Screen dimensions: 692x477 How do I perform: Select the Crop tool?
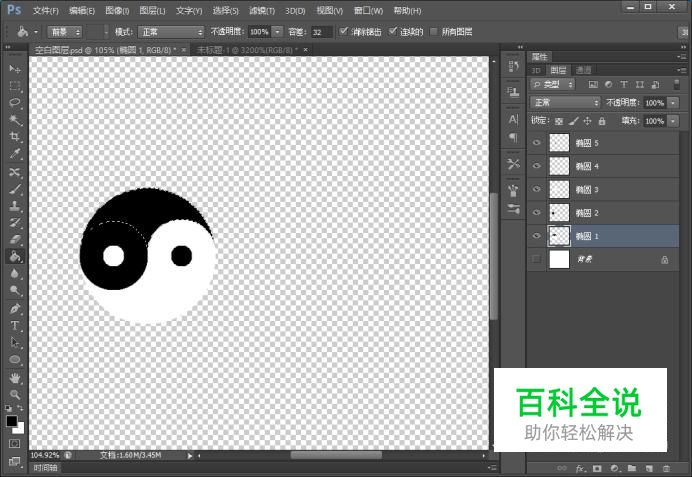click(x=15, y=137)
